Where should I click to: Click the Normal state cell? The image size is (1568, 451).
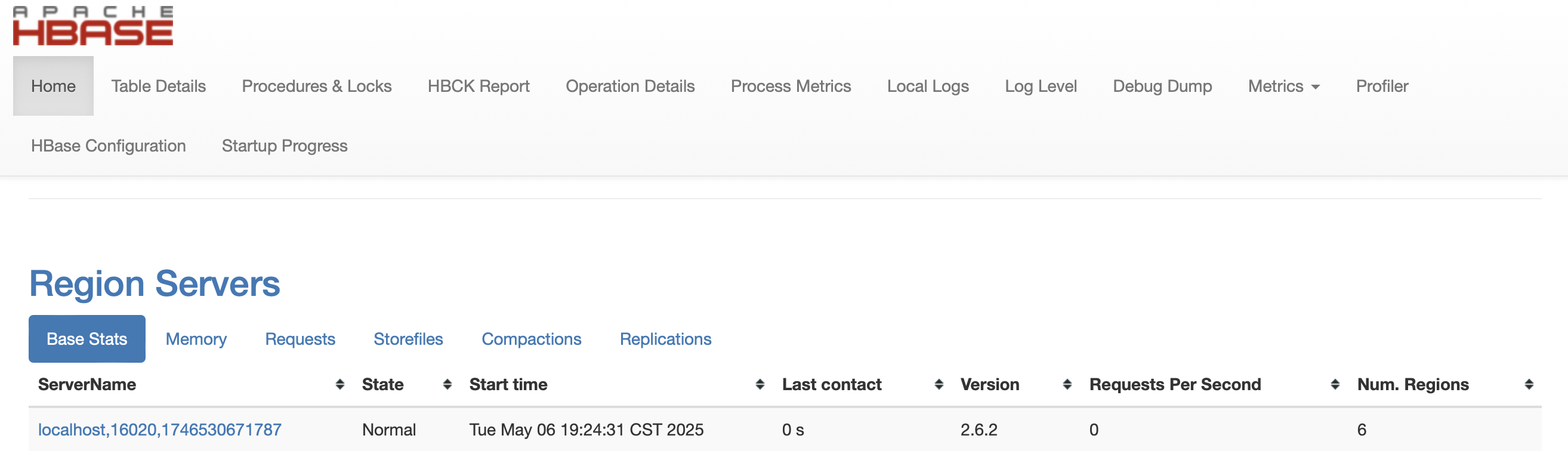[389, 430]
